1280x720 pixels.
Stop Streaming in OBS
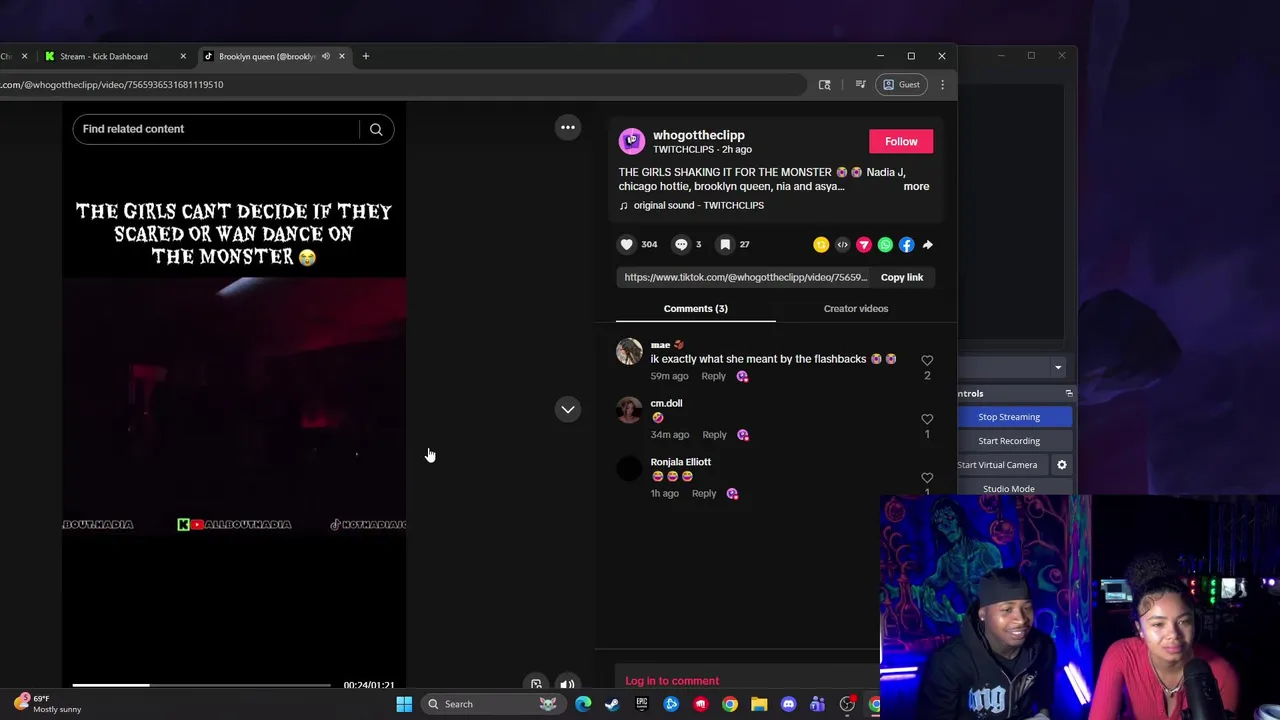tap(1009, 417)
